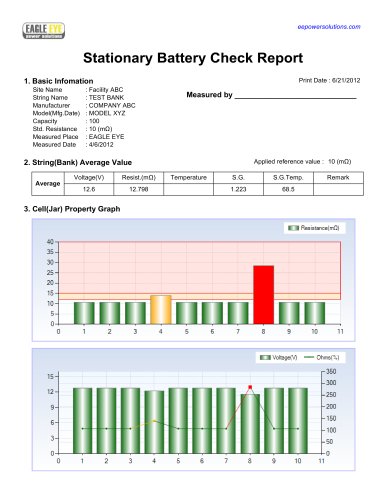Click the voltage bar for cell 10

tap(298, 421)
